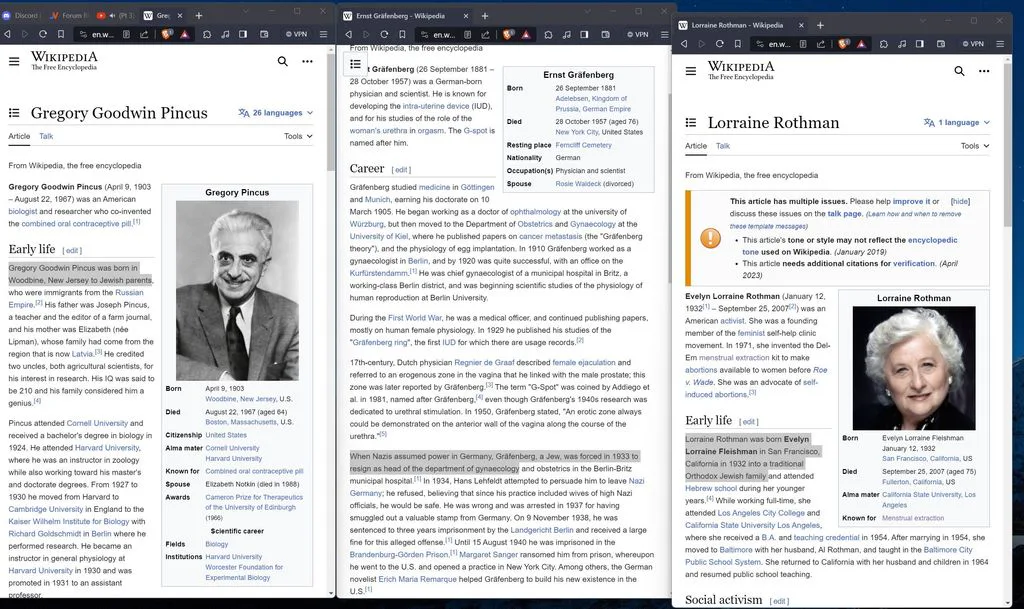Open Brave Wallet in Lorraine Rothman window
This screenshot has width=1024, height=609.
(940, 44)
